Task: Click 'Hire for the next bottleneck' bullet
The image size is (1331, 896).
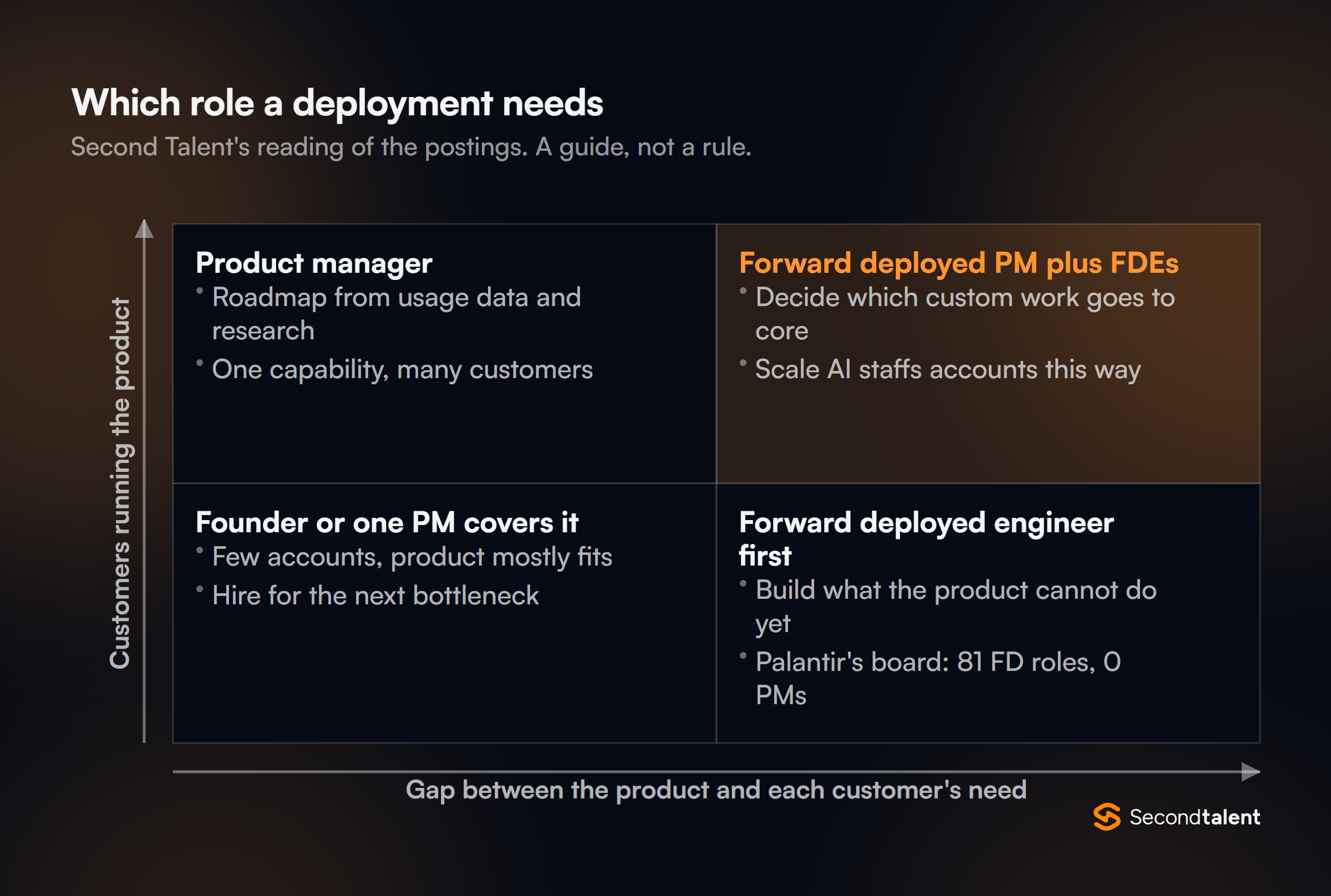Action: click(x=375, y=595)
